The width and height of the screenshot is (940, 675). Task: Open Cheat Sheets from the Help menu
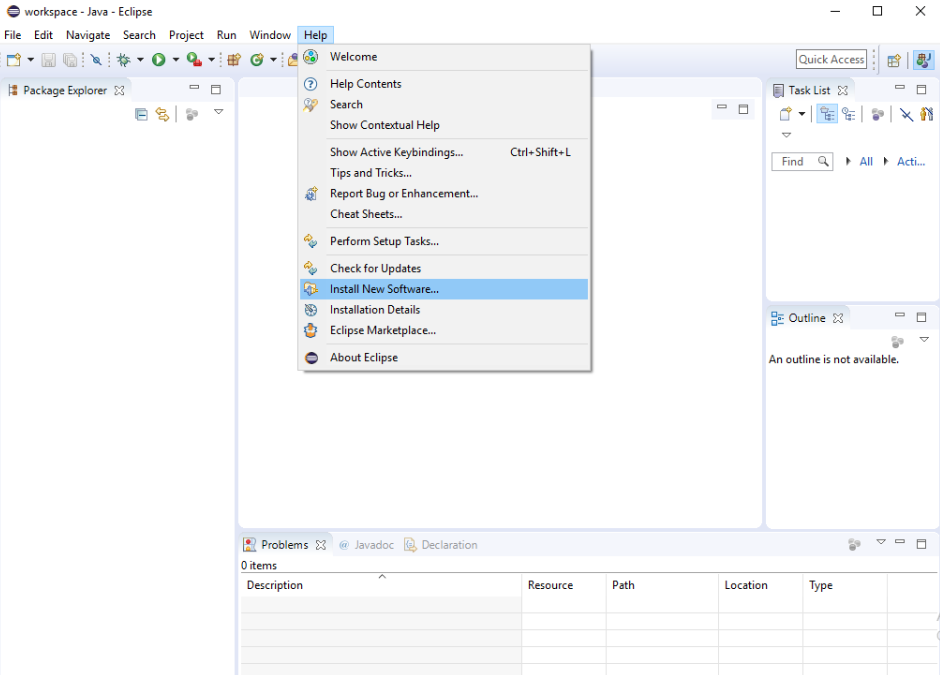(444, 214)
